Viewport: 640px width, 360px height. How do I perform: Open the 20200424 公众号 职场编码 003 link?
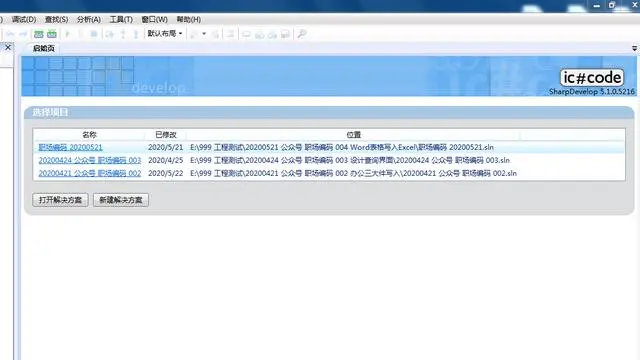tap(90, 160)
